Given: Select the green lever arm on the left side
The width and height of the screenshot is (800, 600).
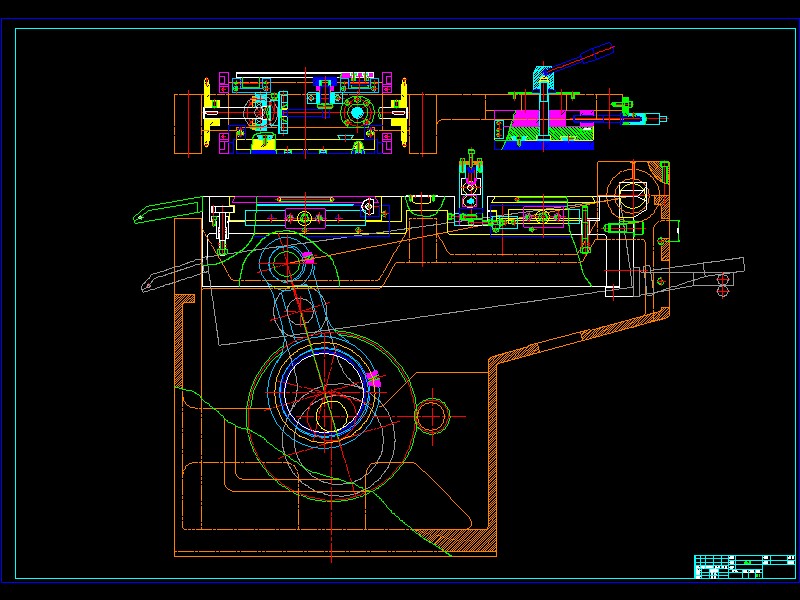Looking at the screenshot, I should tap(167, 210).
